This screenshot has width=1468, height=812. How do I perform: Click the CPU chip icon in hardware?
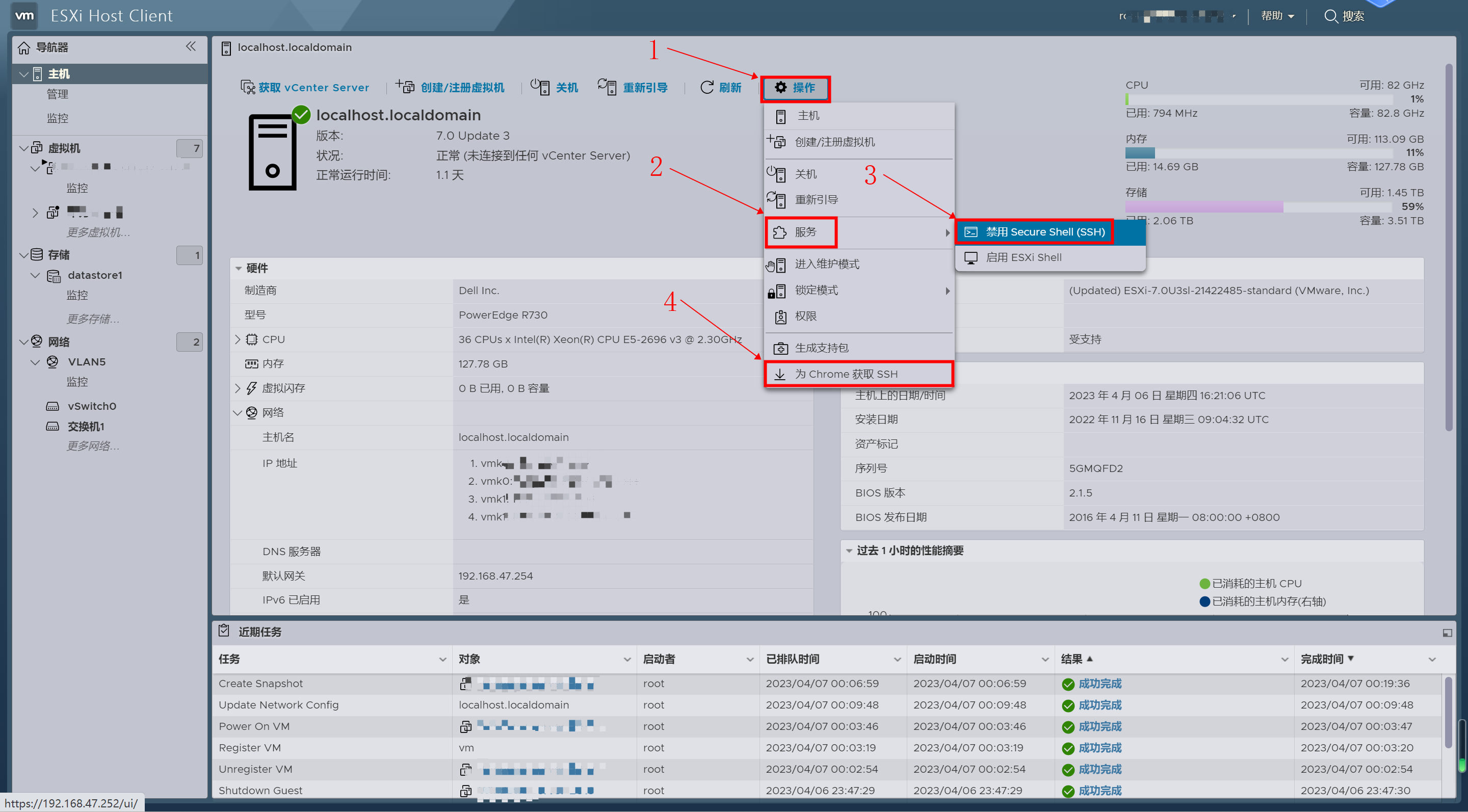coord(251,339)
